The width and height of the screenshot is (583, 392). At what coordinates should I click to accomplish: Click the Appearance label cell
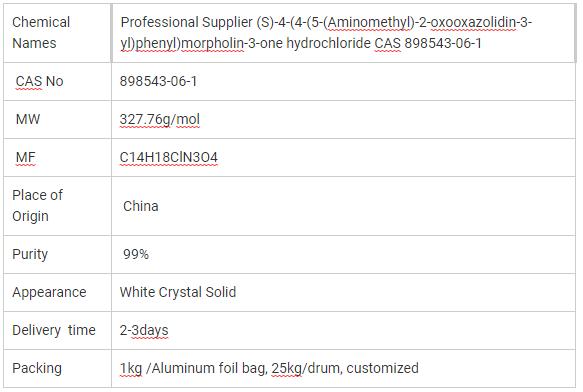click(x=57, y=292)
